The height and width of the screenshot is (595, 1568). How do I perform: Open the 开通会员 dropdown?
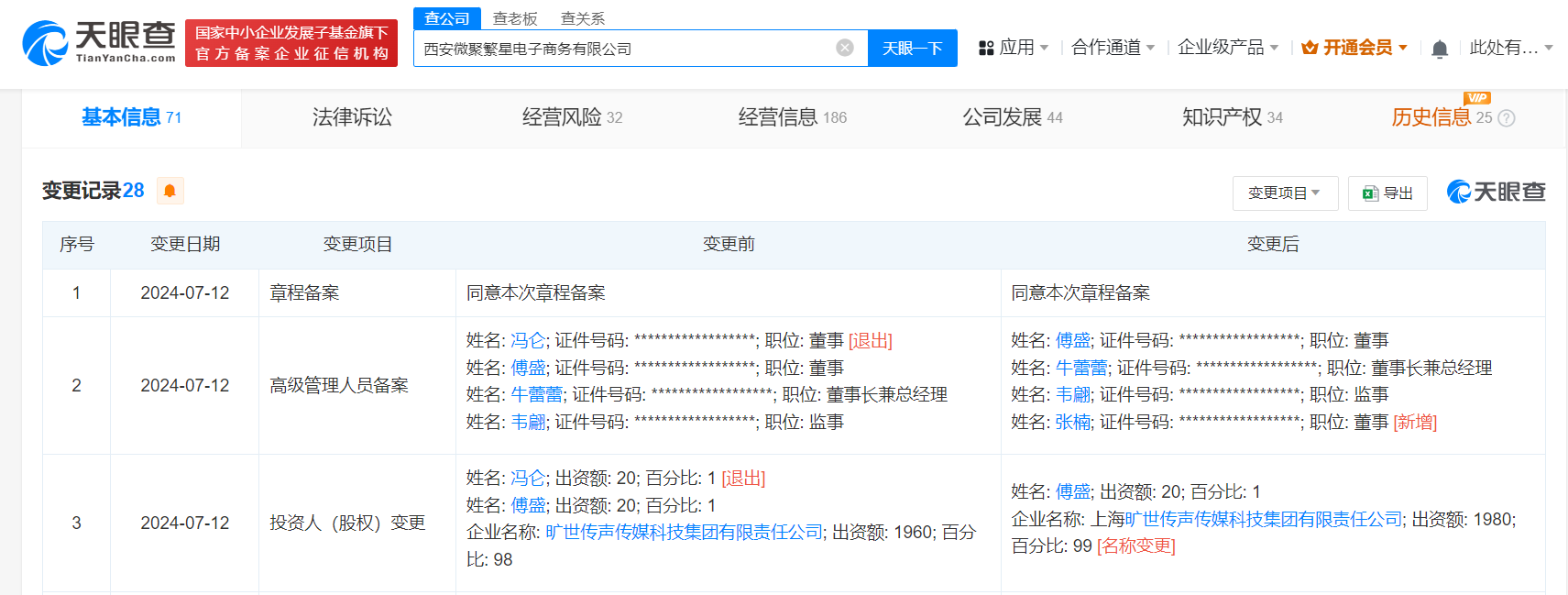coord(1354,48)
